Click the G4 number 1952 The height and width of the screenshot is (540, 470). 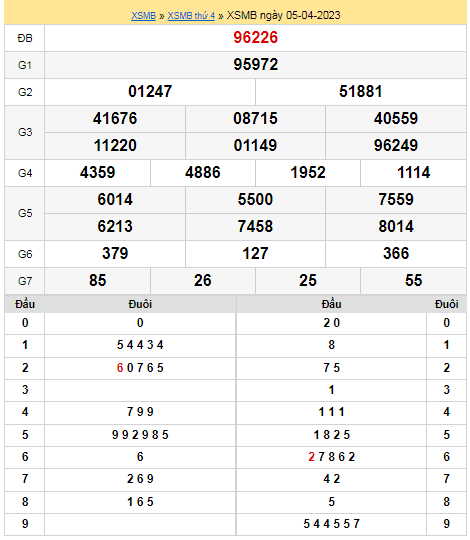coord(308,173)
